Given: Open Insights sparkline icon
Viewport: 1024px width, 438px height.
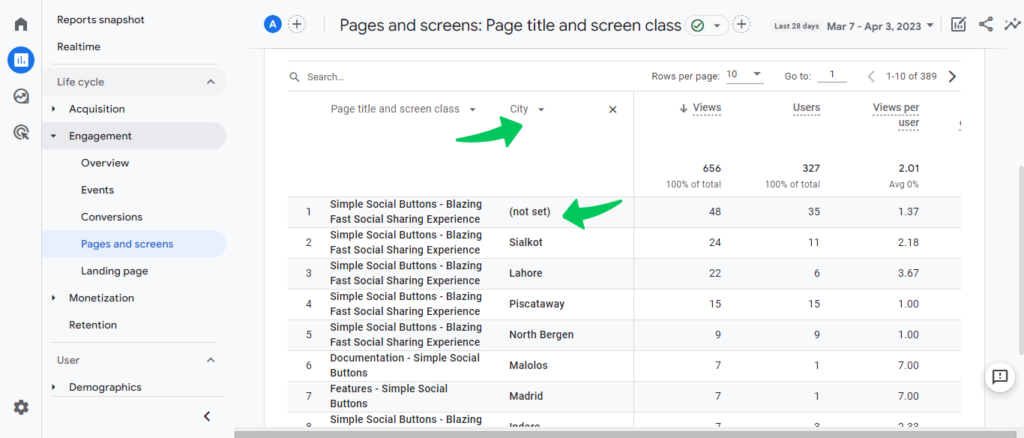Looking at the screenshot, I should (x=1012, y=25).
